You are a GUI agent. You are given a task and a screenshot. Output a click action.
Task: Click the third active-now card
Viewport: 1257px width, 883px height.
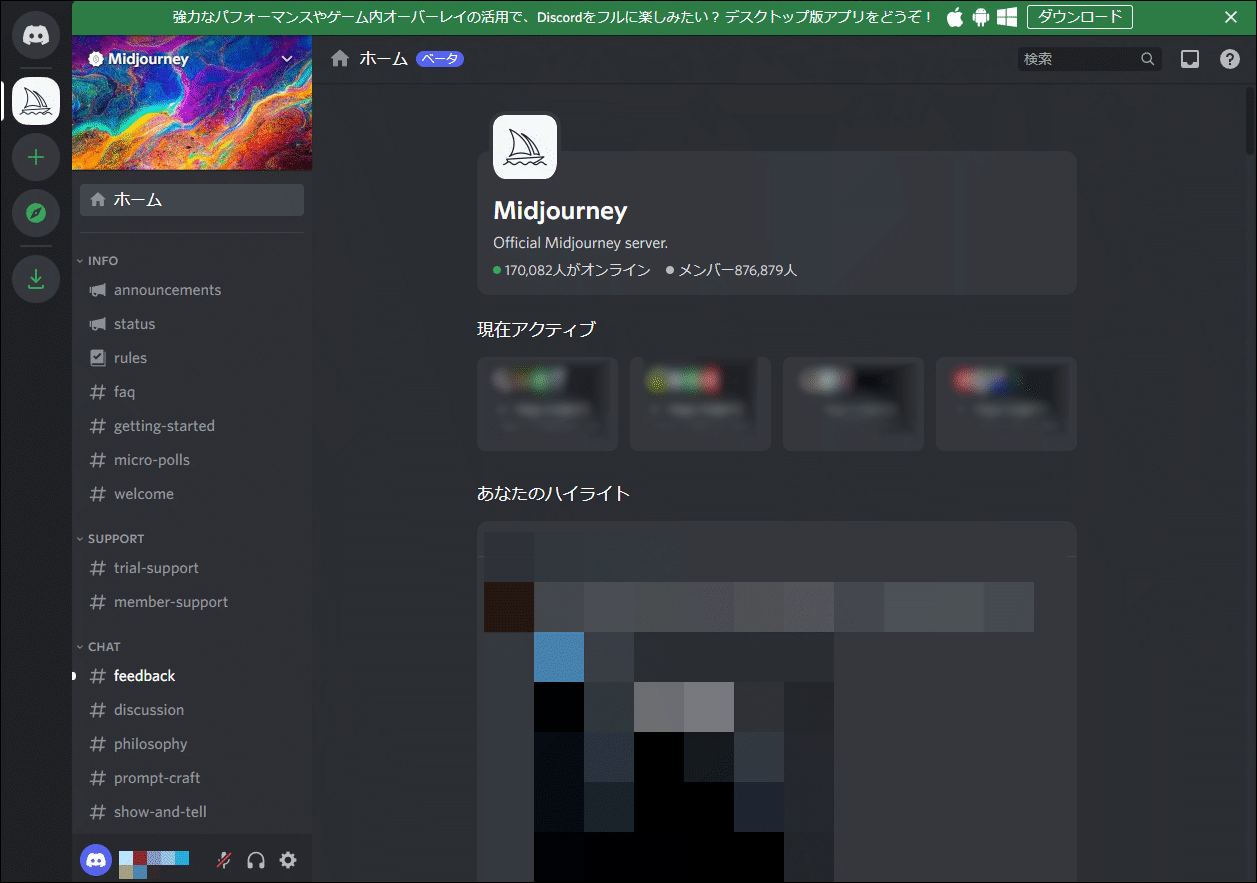coord(853,404)
